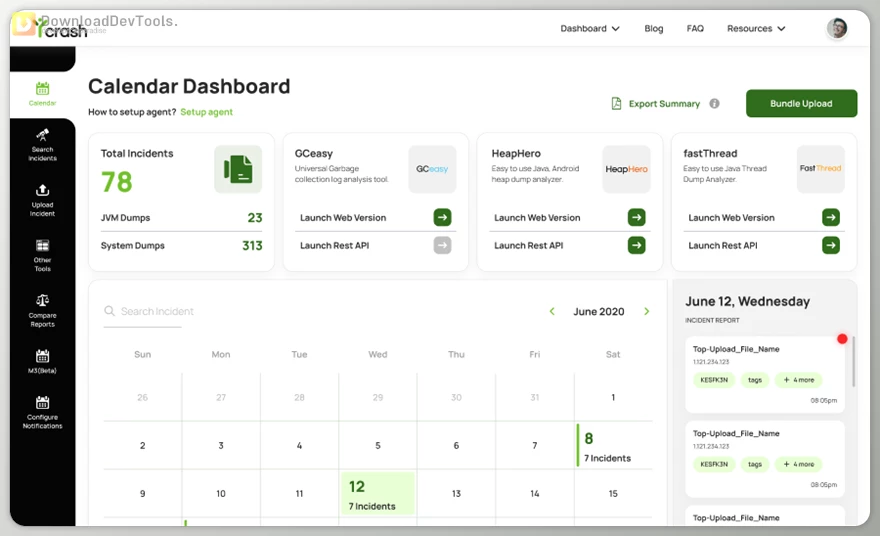Expand the Resources dropdown menu
The height and width of the screenshot is (536, 880).
(756, 29)
